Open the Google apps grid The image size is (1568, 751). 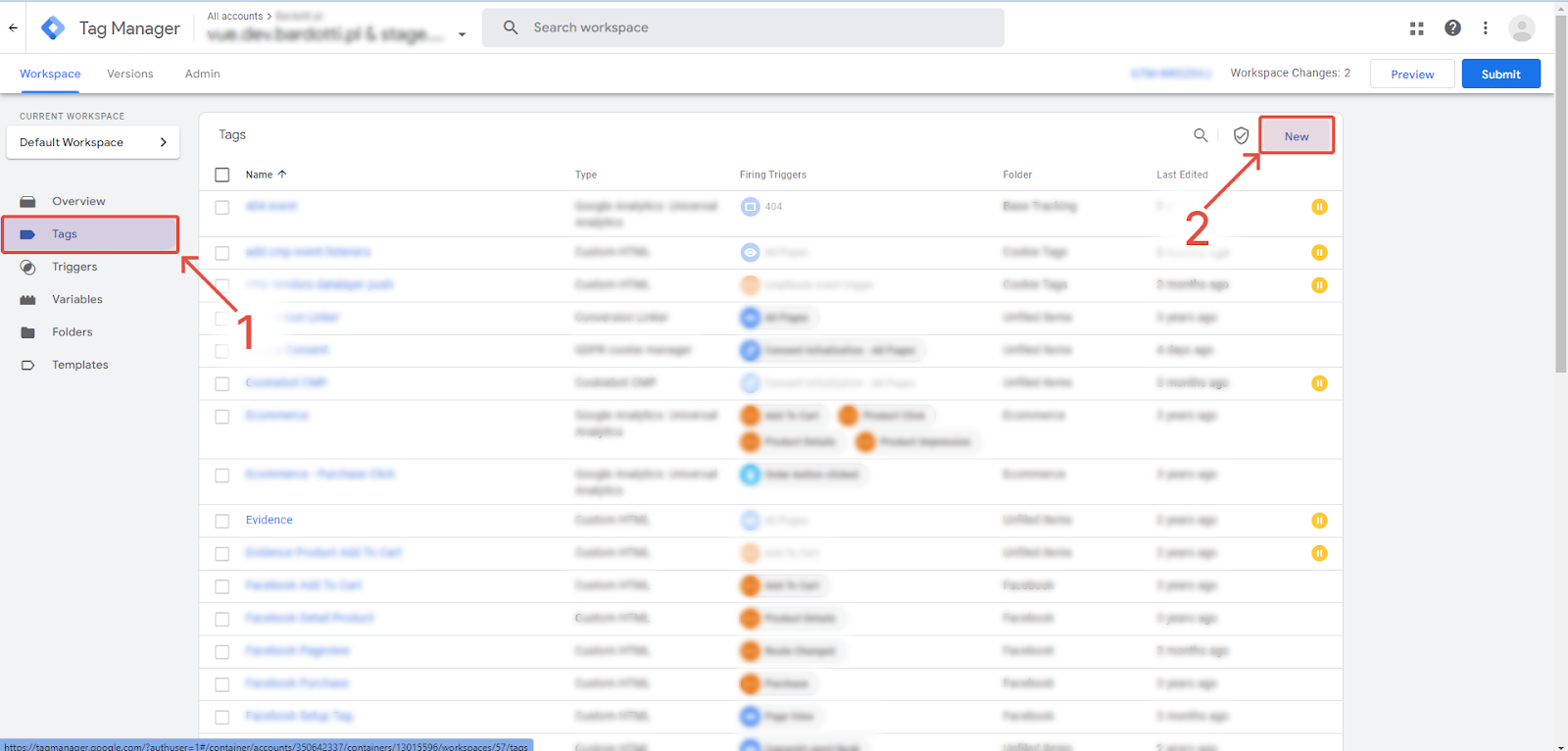[x=1416, y=28]
